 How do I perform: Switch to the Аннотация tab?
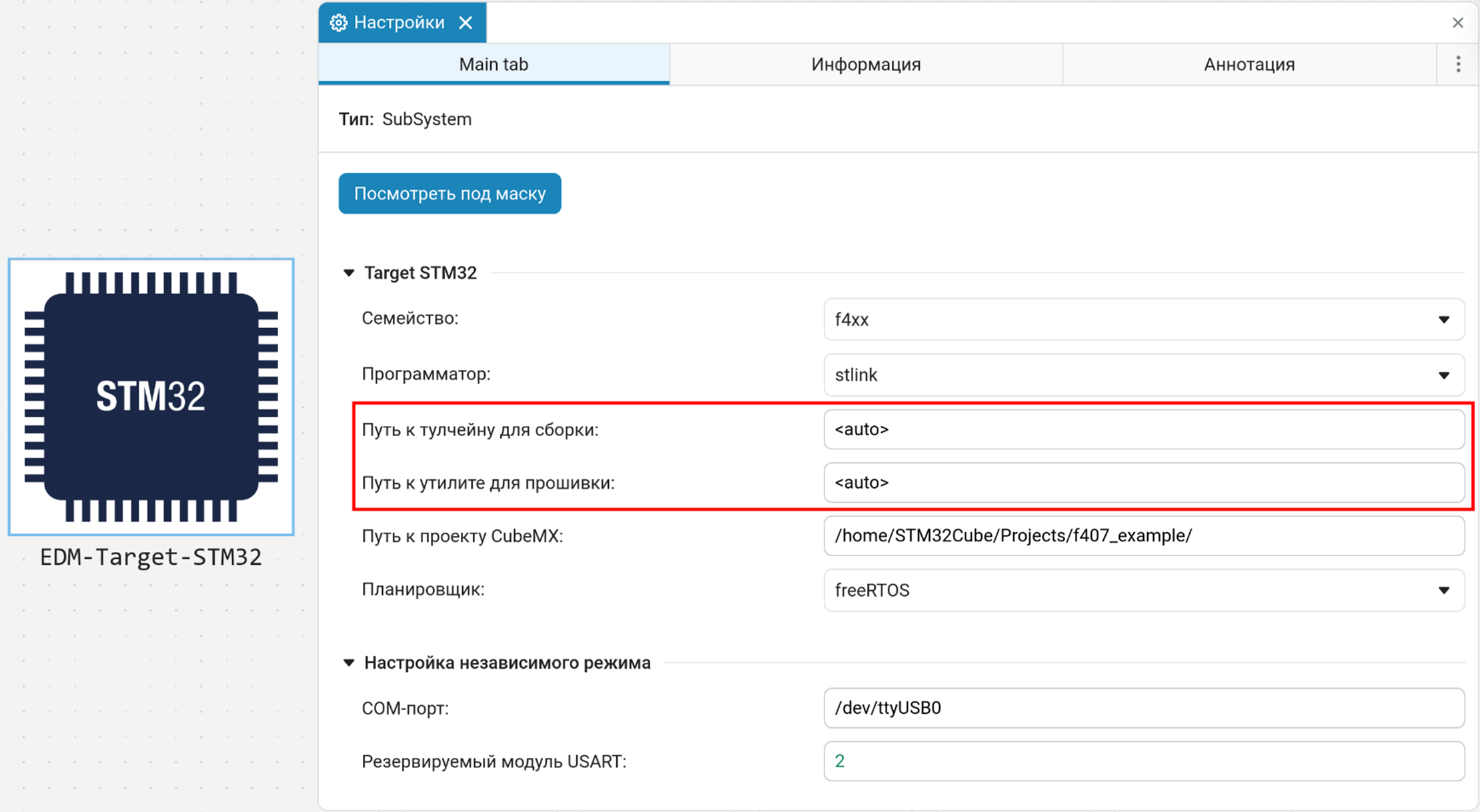[x=1249, y=64]
